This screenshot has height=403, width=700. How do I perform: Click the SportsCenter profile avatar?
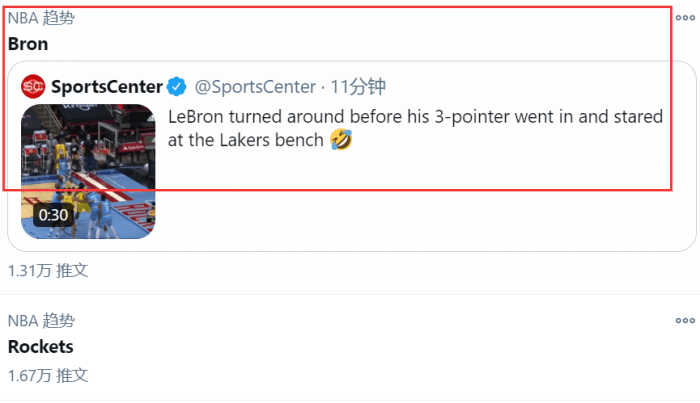click(x=33, y=86)
